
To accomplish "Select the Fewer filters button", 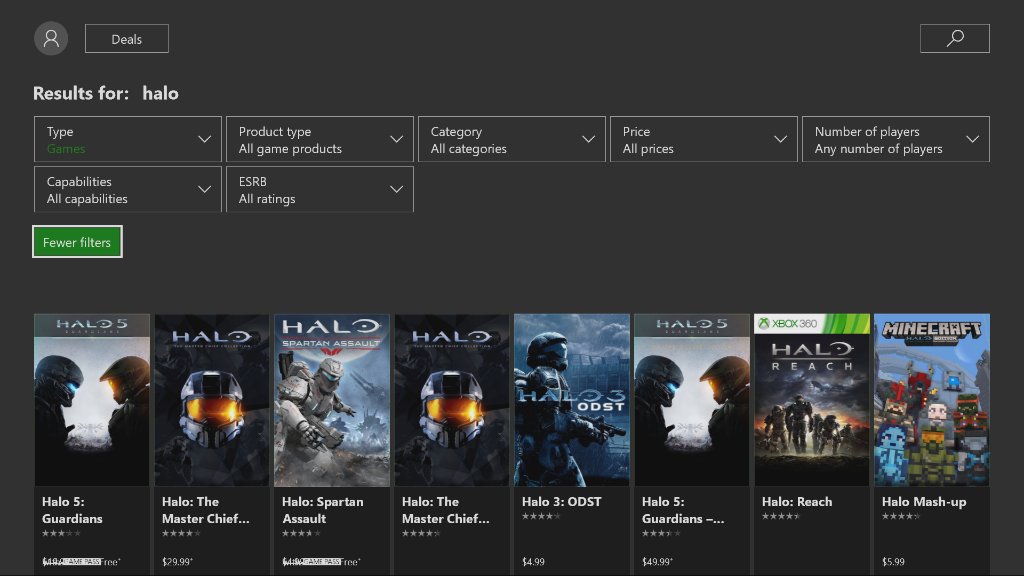I will (x=77, y=241).
